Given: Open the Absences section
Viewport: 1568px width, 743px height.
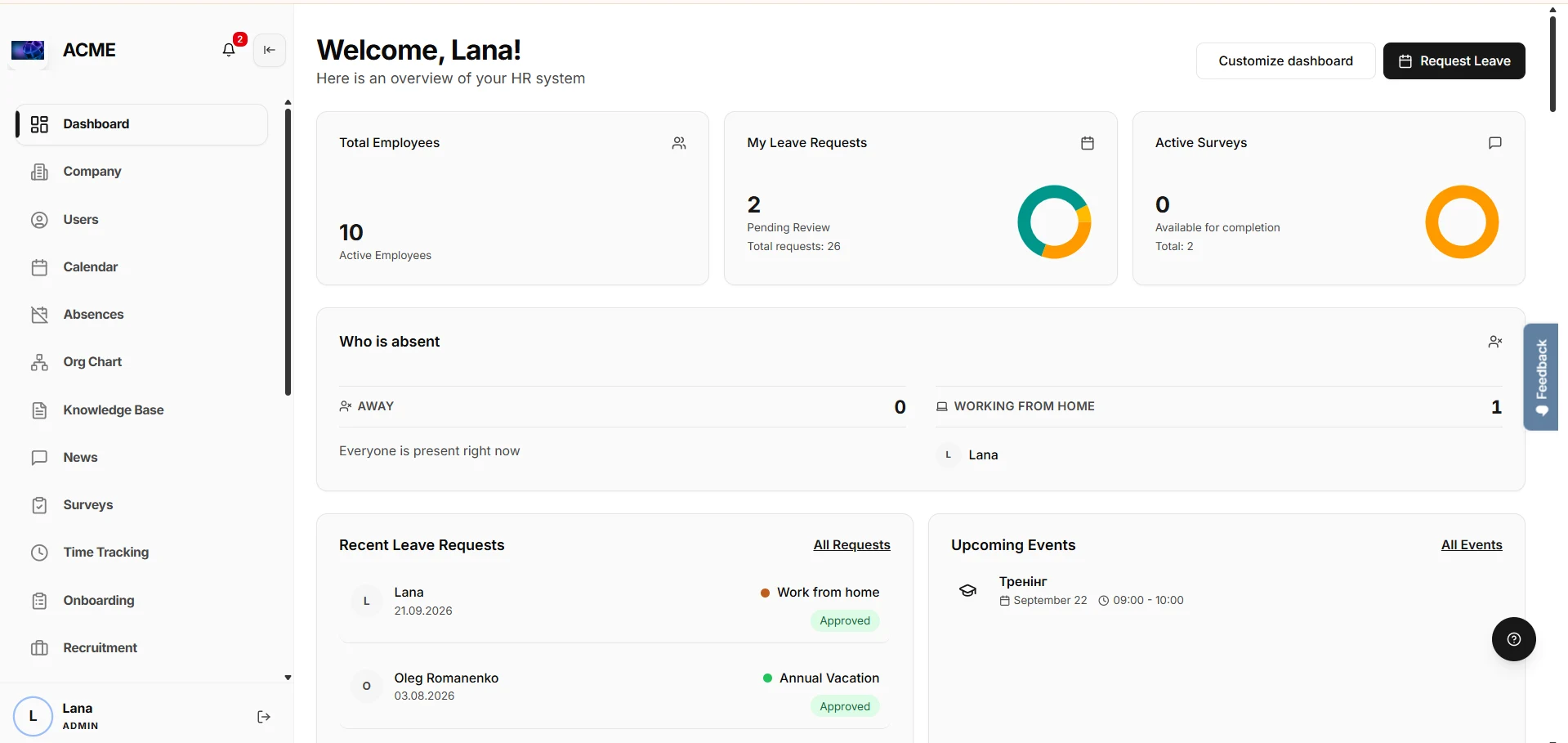Looking at the screenshot, I should coord(142,315).
